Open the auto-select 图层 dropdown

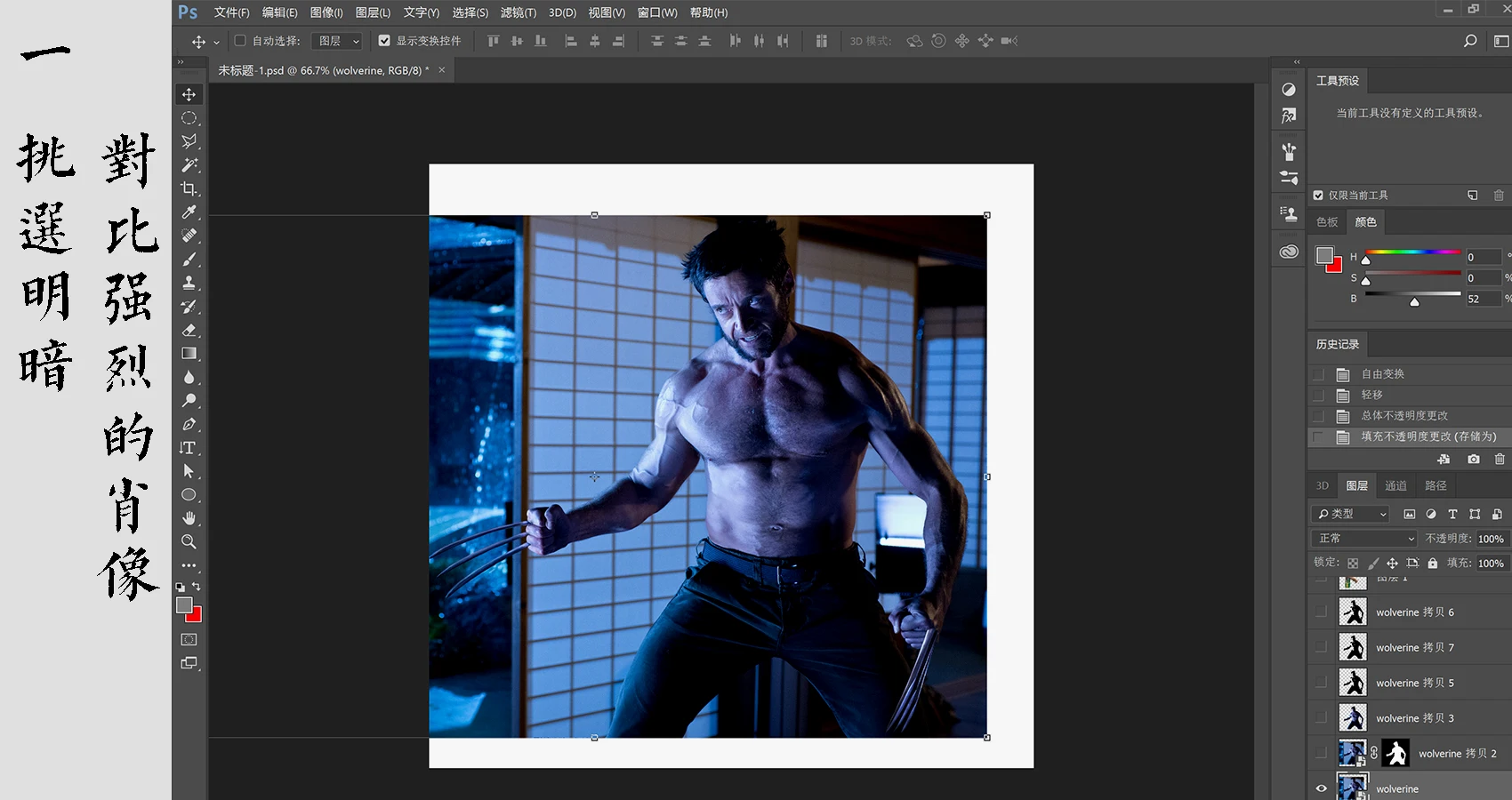point(336,41)
